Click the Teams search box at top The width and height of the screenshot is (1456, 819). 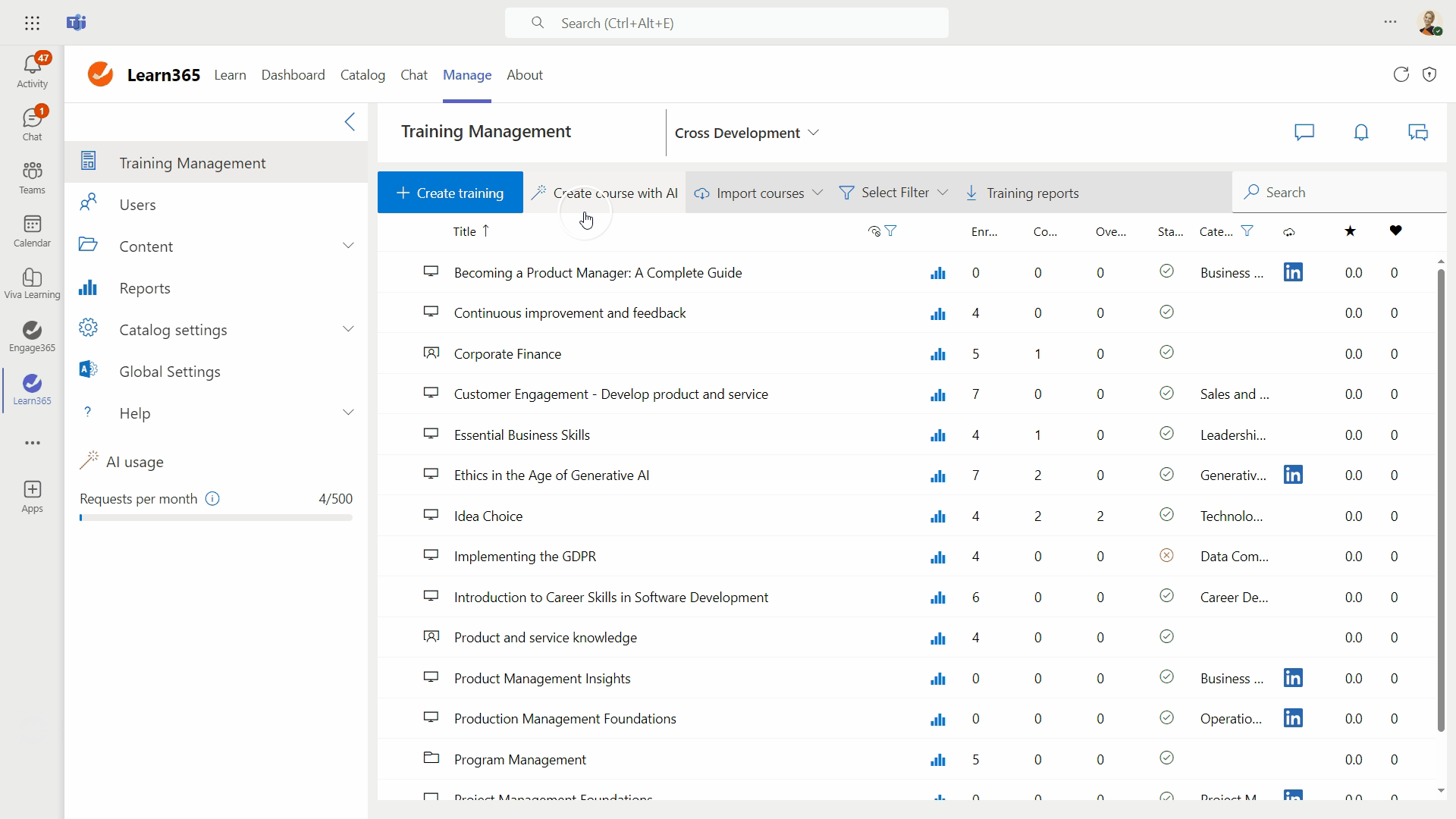click(x=726, y=23)
